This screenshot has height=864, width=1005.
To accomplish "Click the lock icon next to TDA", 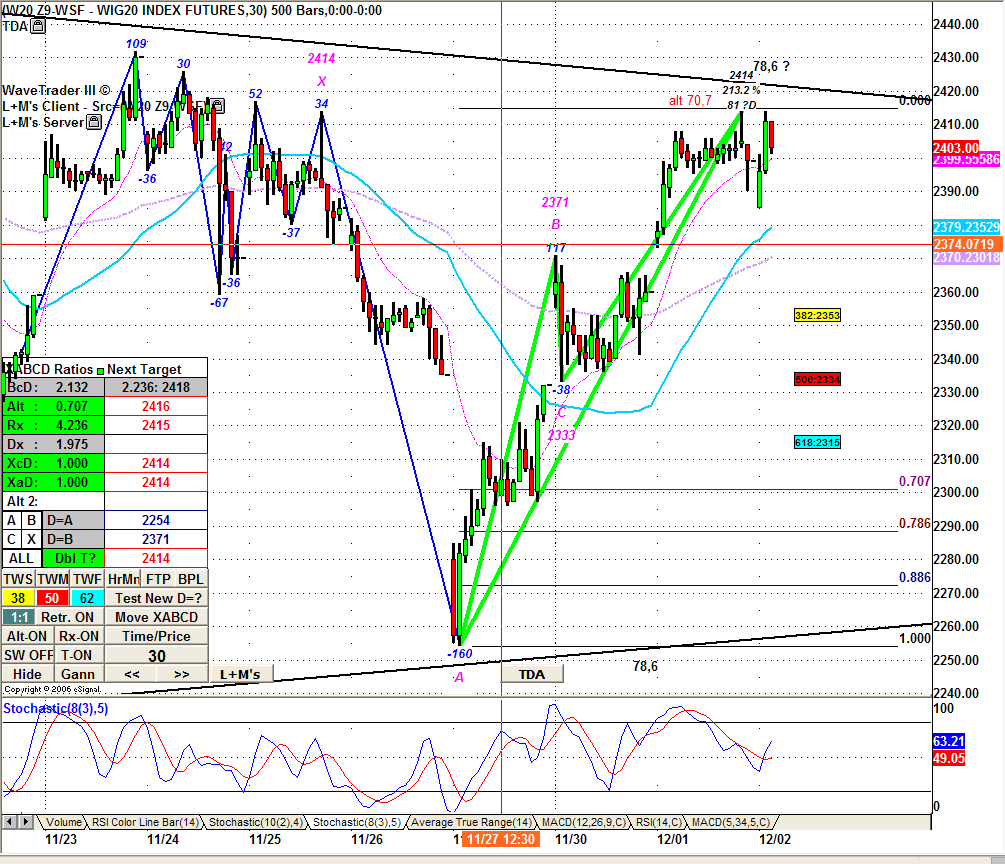I will (37, 27).
